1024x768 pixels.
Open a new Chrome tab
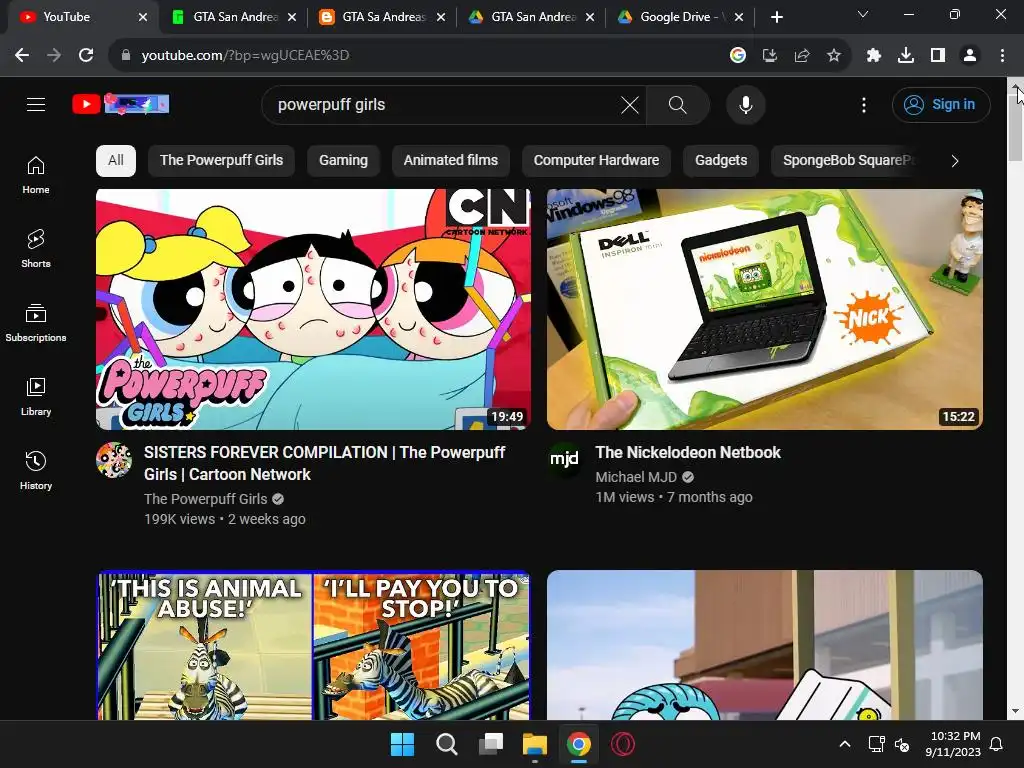click(x=776, y=18)
